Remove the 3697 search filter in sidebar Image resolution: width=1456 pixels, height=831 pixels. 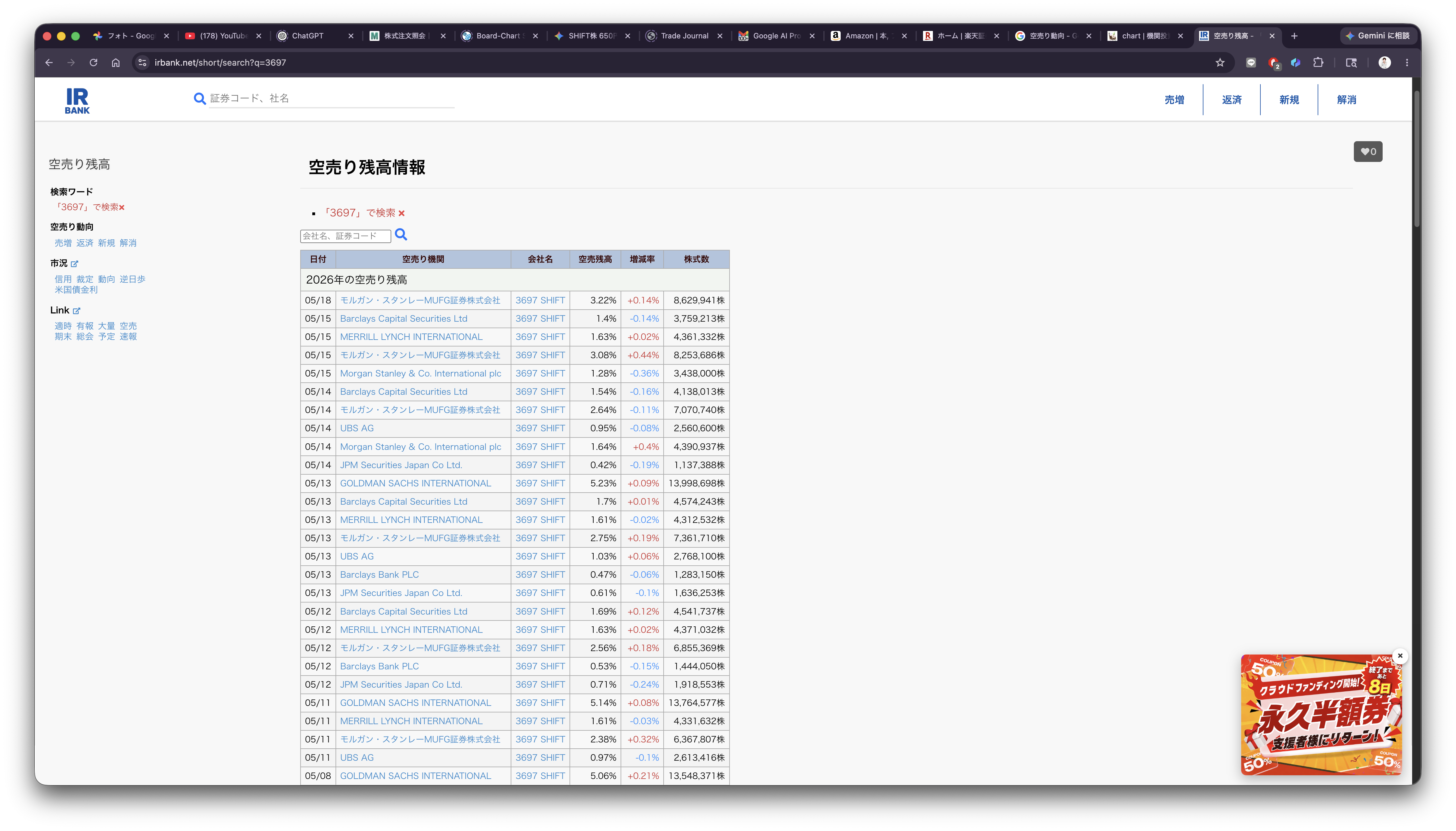[122, 208]
